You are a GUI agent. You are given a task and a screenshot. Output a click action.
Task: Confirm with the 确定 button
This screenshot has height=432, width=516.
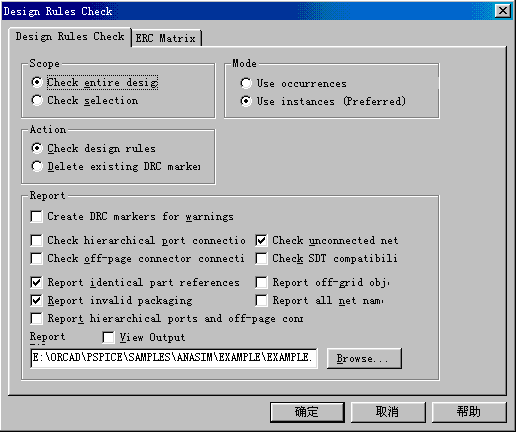[307, 412]
